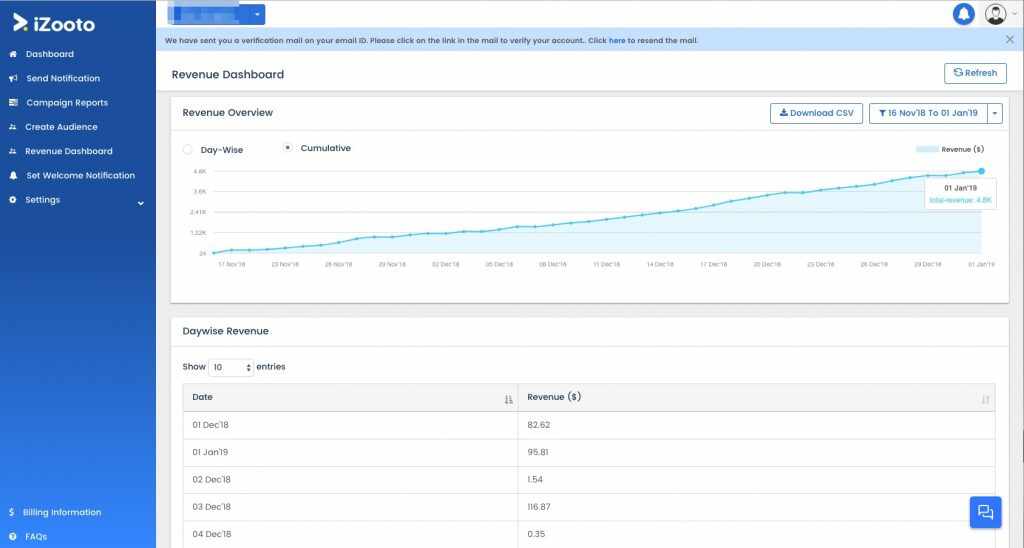1024x548 pixels.
Task: Click the notification bell icon in header
Action: click(964, 14)
